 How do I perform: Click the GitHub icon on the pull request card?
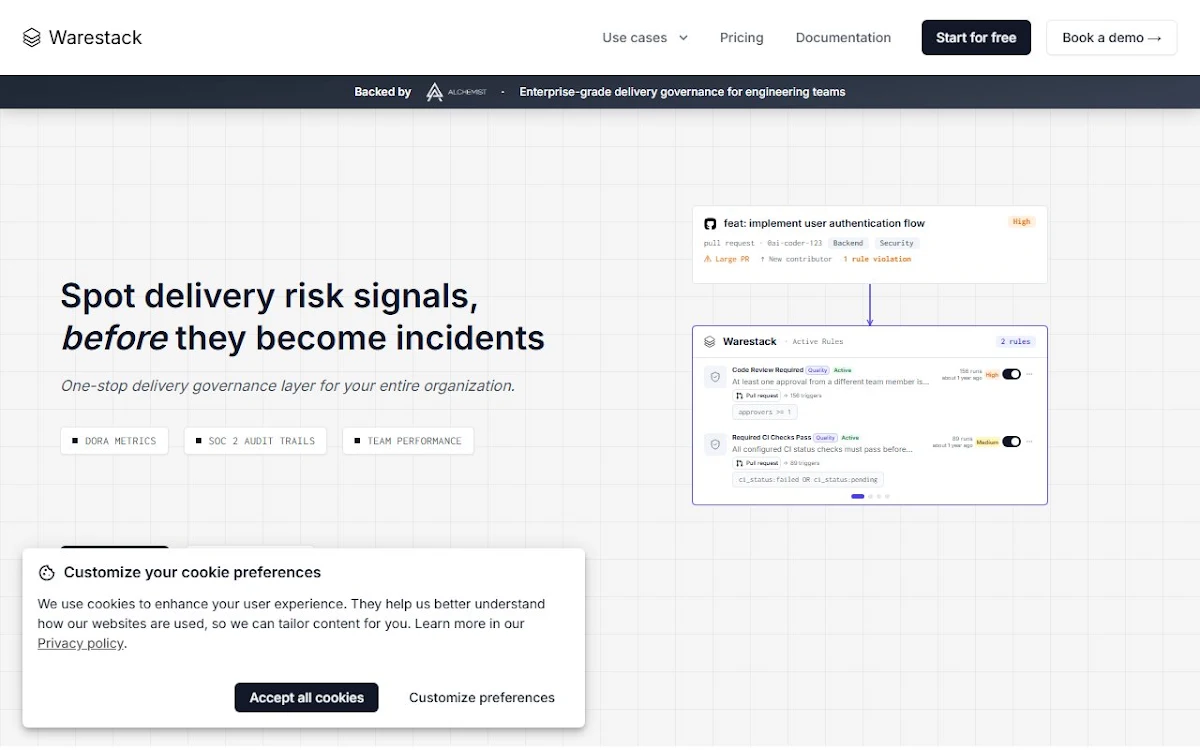click(x=710, y=224)
